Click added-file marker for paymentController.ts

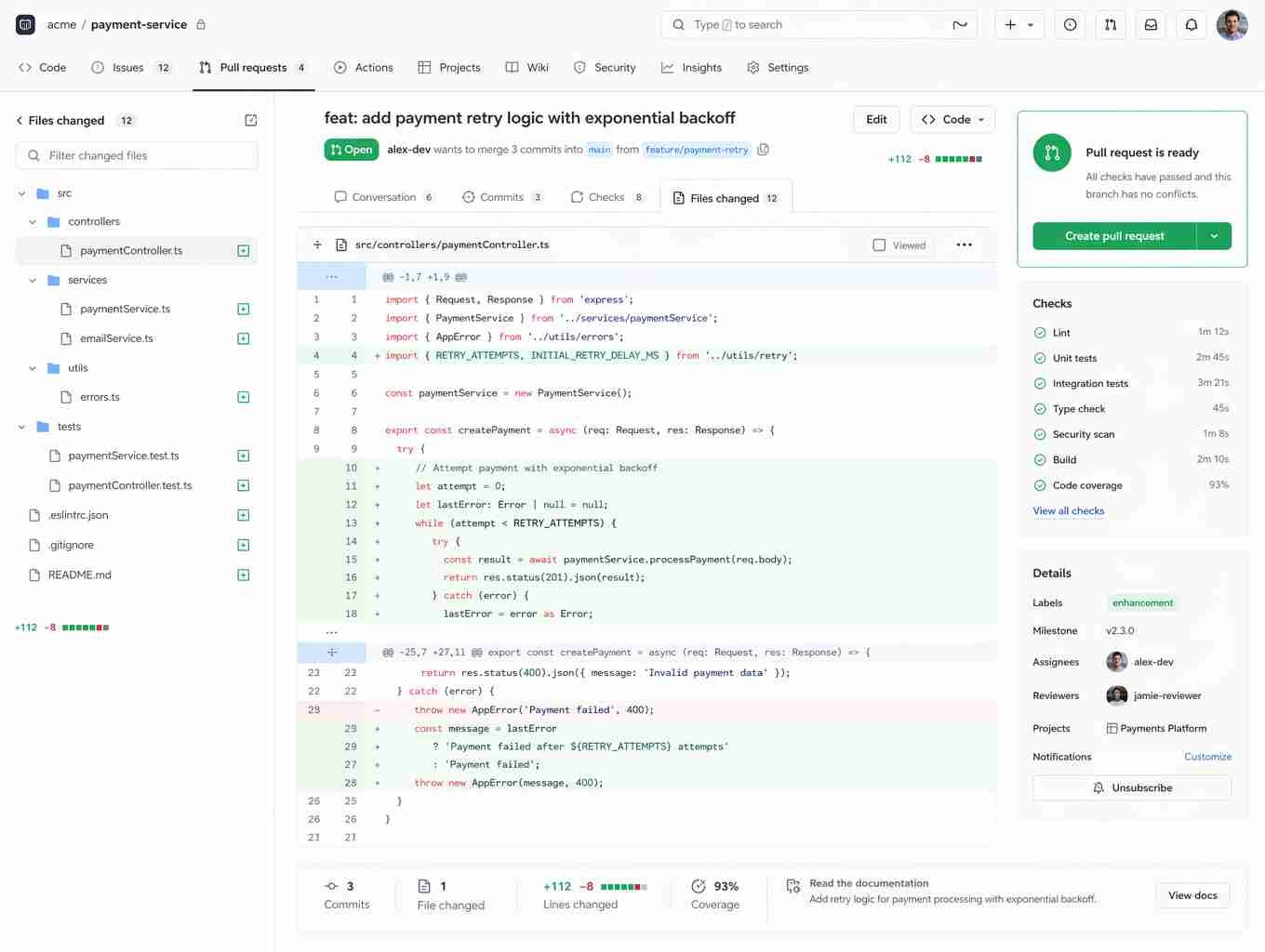244,251
